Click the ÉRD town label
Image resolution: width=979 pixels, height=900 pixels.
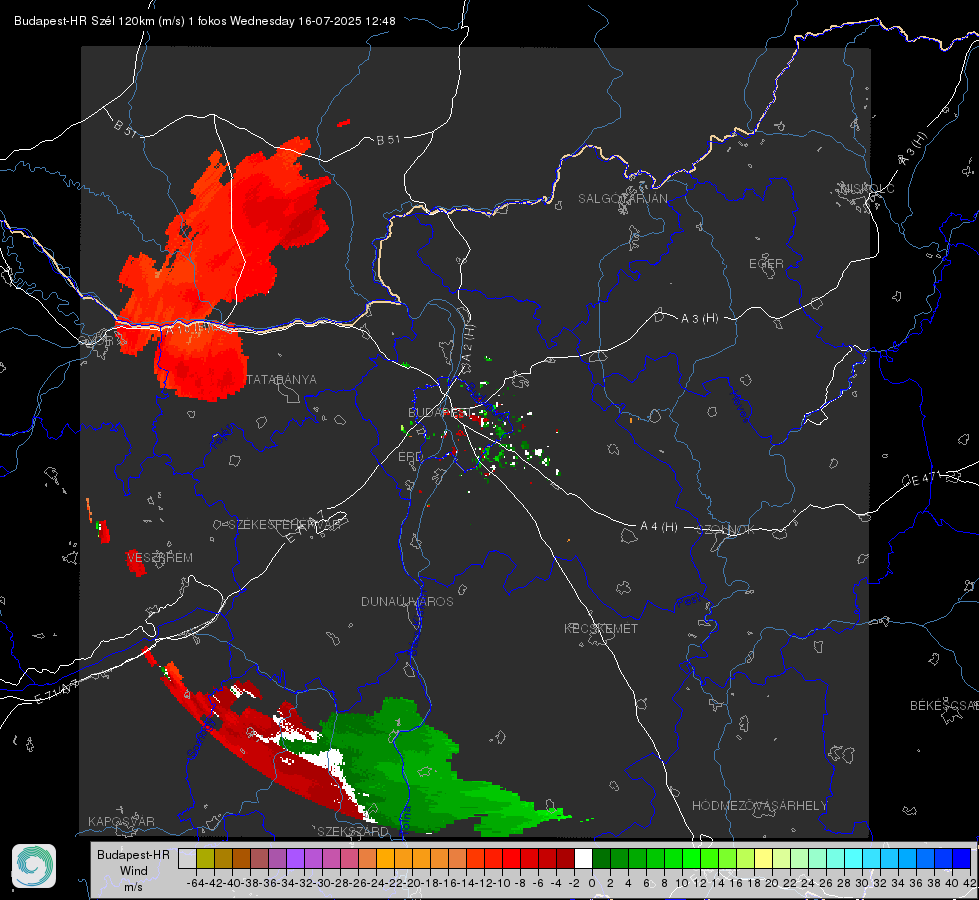click(410, 457)
